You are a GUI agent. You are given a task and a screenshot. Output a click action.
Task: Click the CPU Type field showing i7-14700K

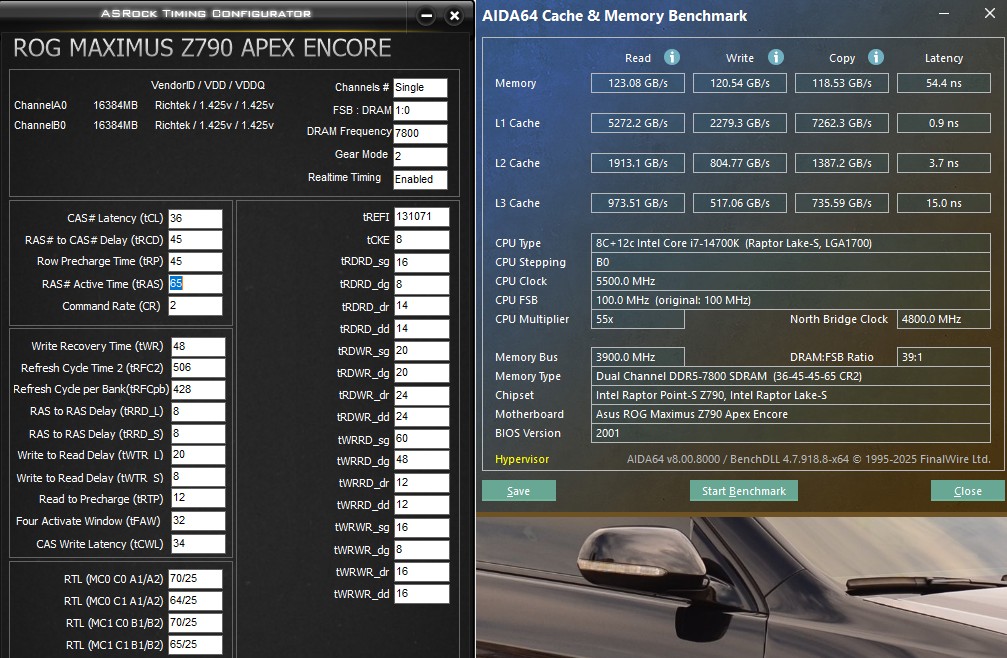click(x=791, y=243)
